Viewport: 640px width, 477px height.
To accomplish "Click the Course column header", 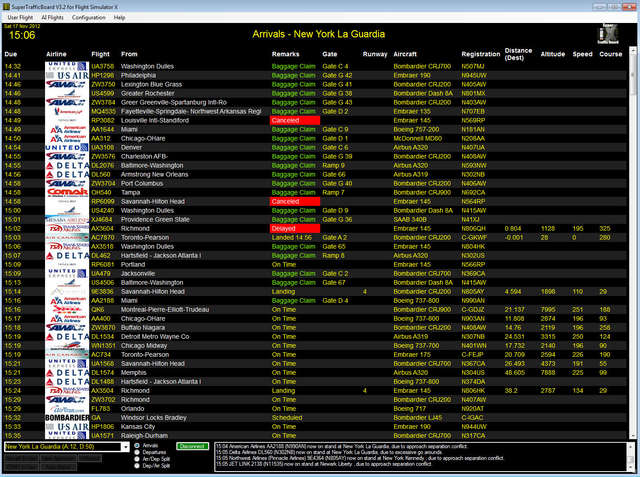I will (x=611, y=54).
